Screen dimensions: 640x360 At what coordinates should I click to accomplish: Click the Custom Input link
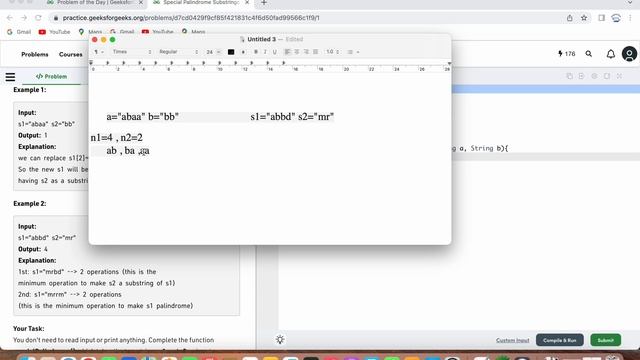pyautogui.click(x=513, y=340)
